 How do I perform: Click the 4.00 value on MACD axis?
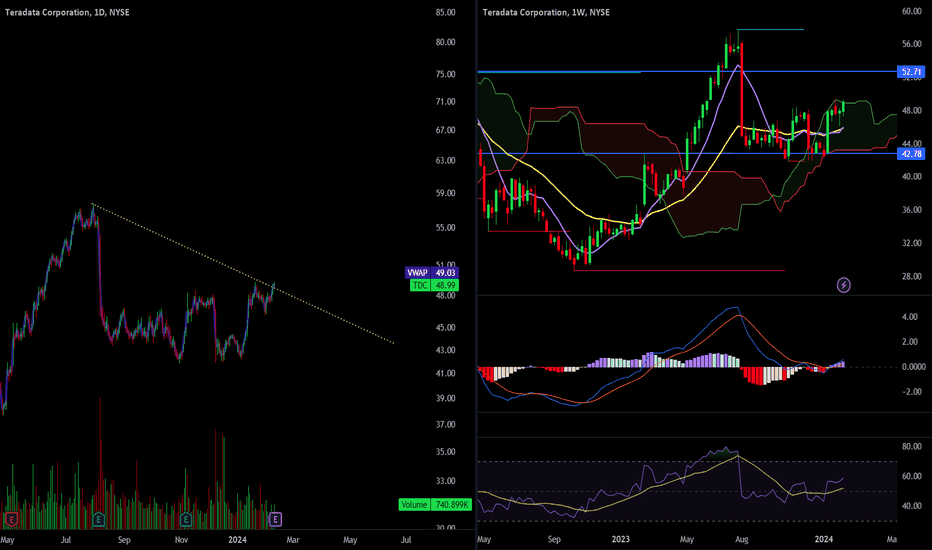(910, 317)
